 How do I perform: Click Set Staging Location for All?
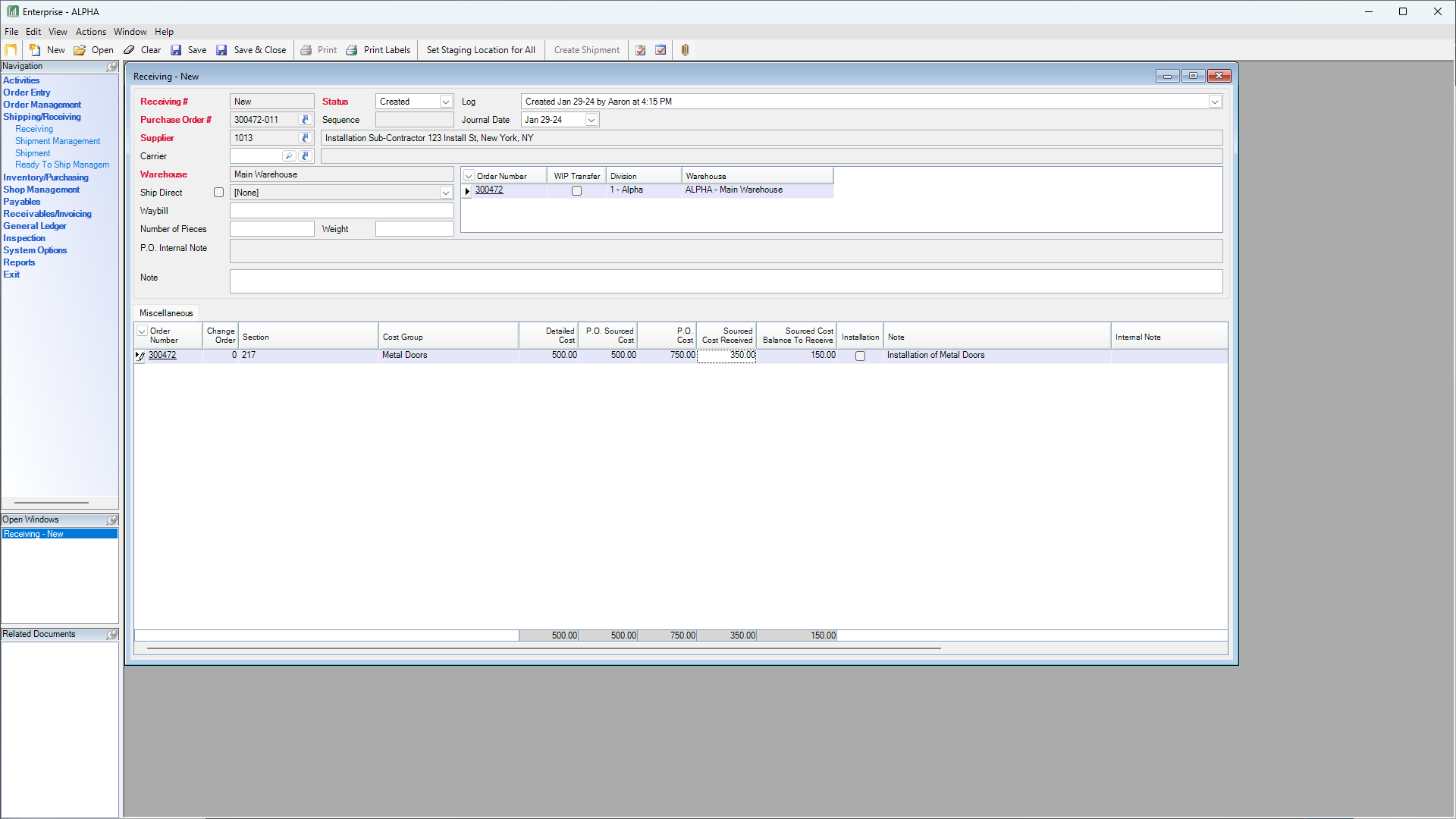481,50
